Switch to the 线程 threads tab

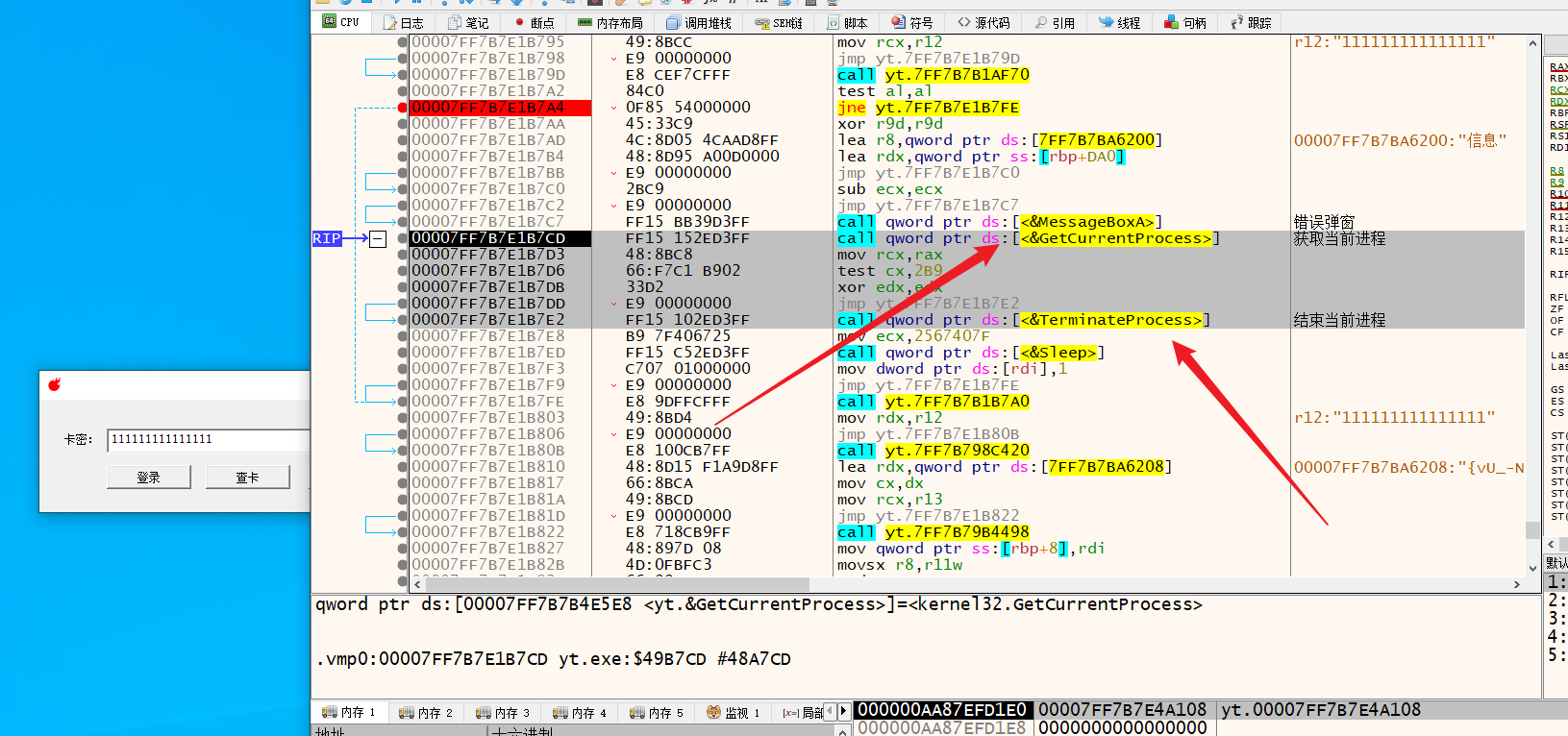pyautogui.click(x=1120, y=23)
